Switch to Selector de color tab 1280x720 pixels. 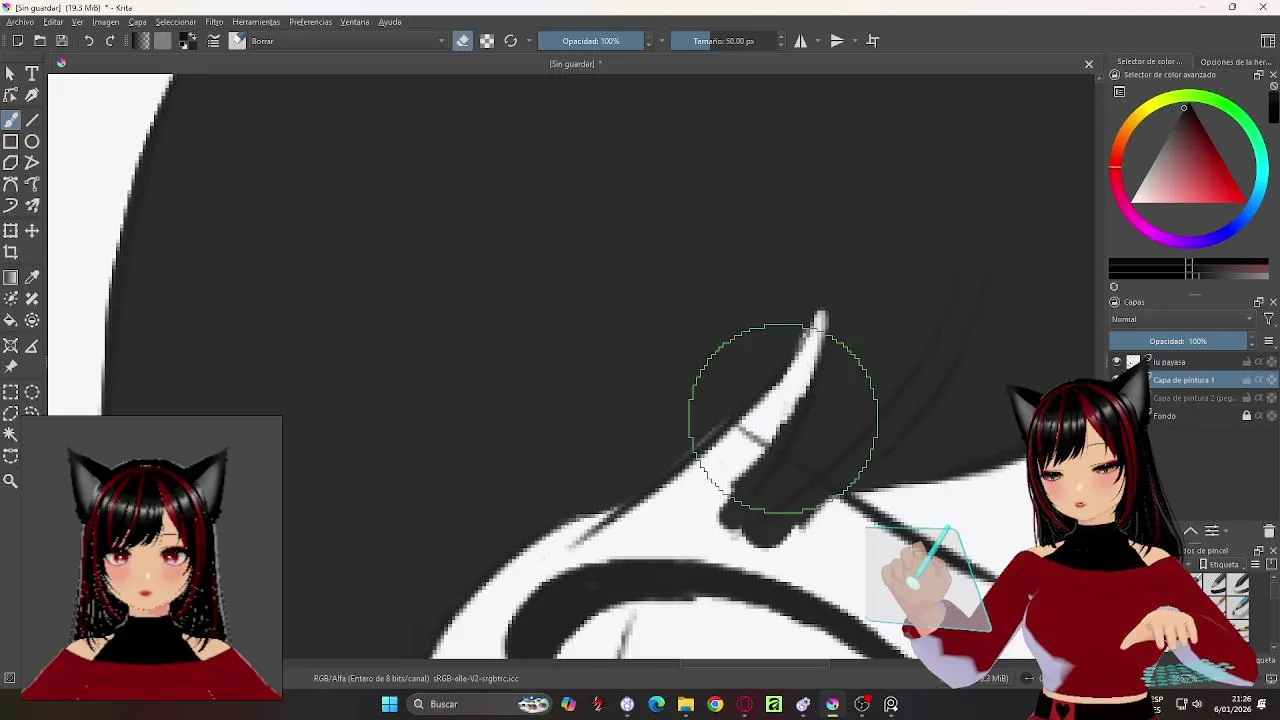[1149, 62]
